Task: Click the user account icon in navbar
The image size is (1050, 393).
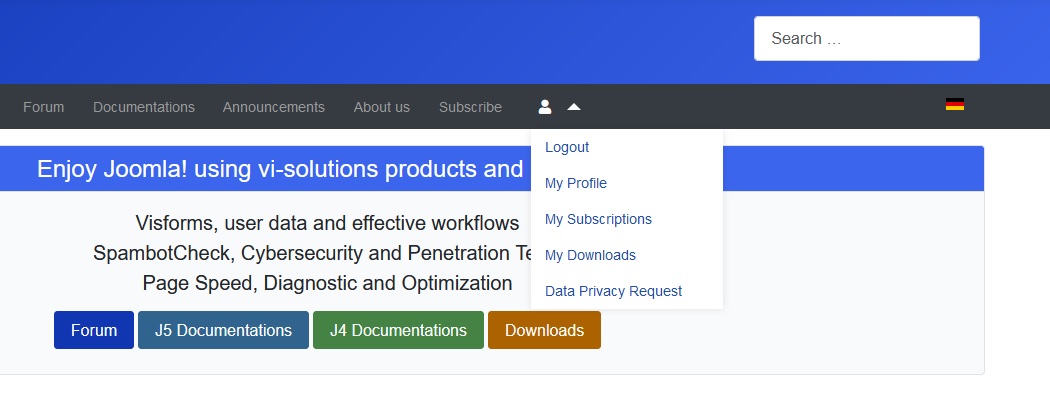Action: click(544, 106)
